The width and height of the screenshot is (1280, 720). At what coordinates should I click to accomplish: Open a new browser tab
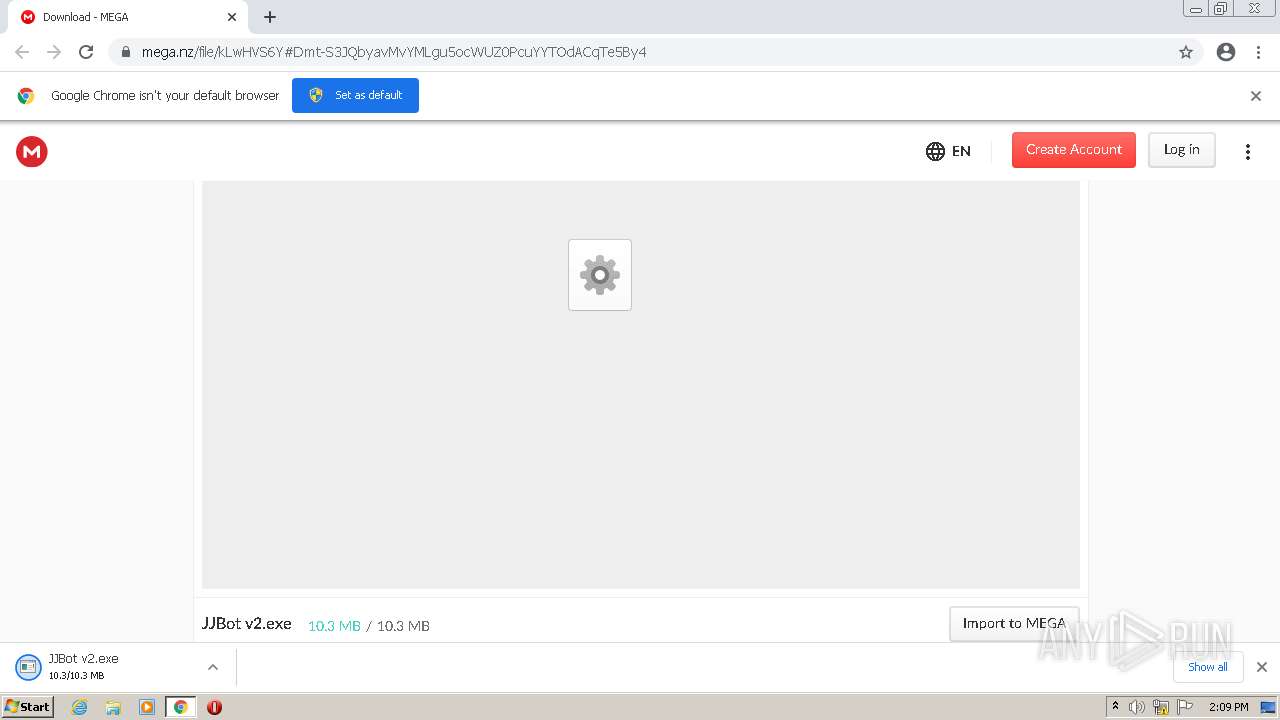270,17
